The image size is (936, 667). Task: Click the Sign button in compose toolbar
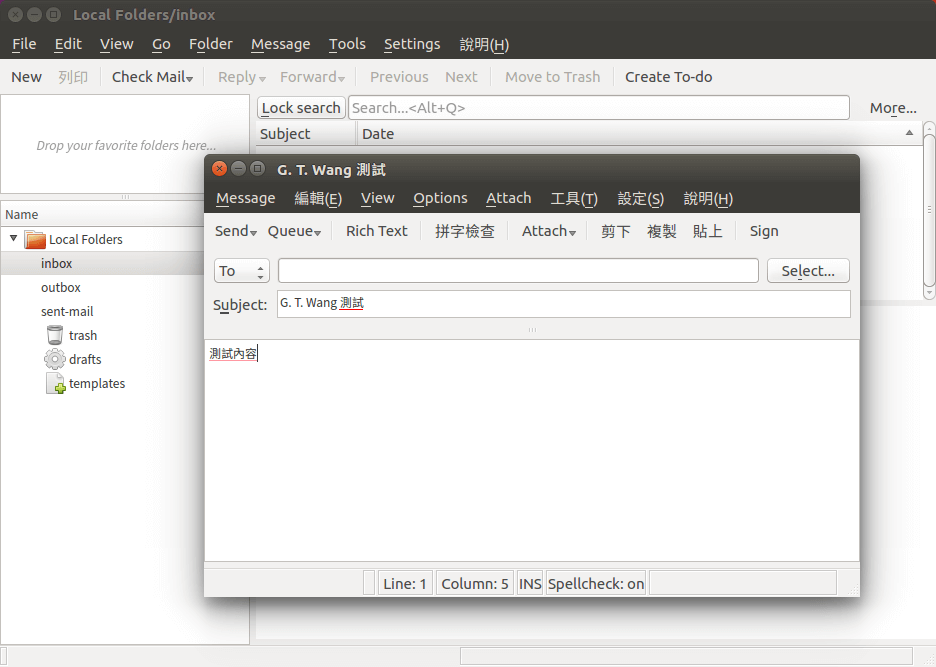[763, 231]
